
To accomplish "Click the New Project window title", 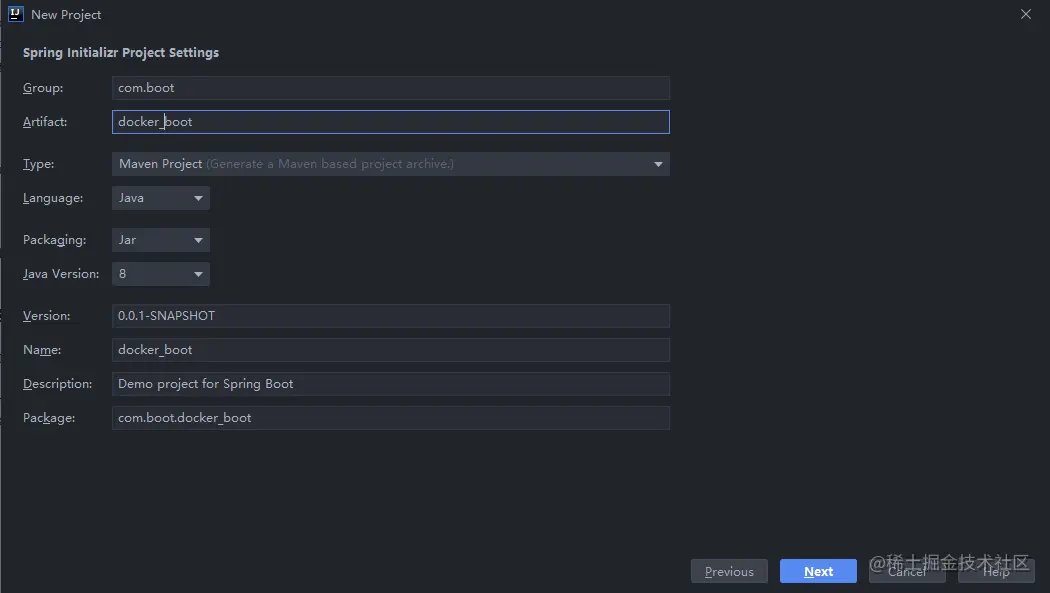I will [x=66, y=15].
